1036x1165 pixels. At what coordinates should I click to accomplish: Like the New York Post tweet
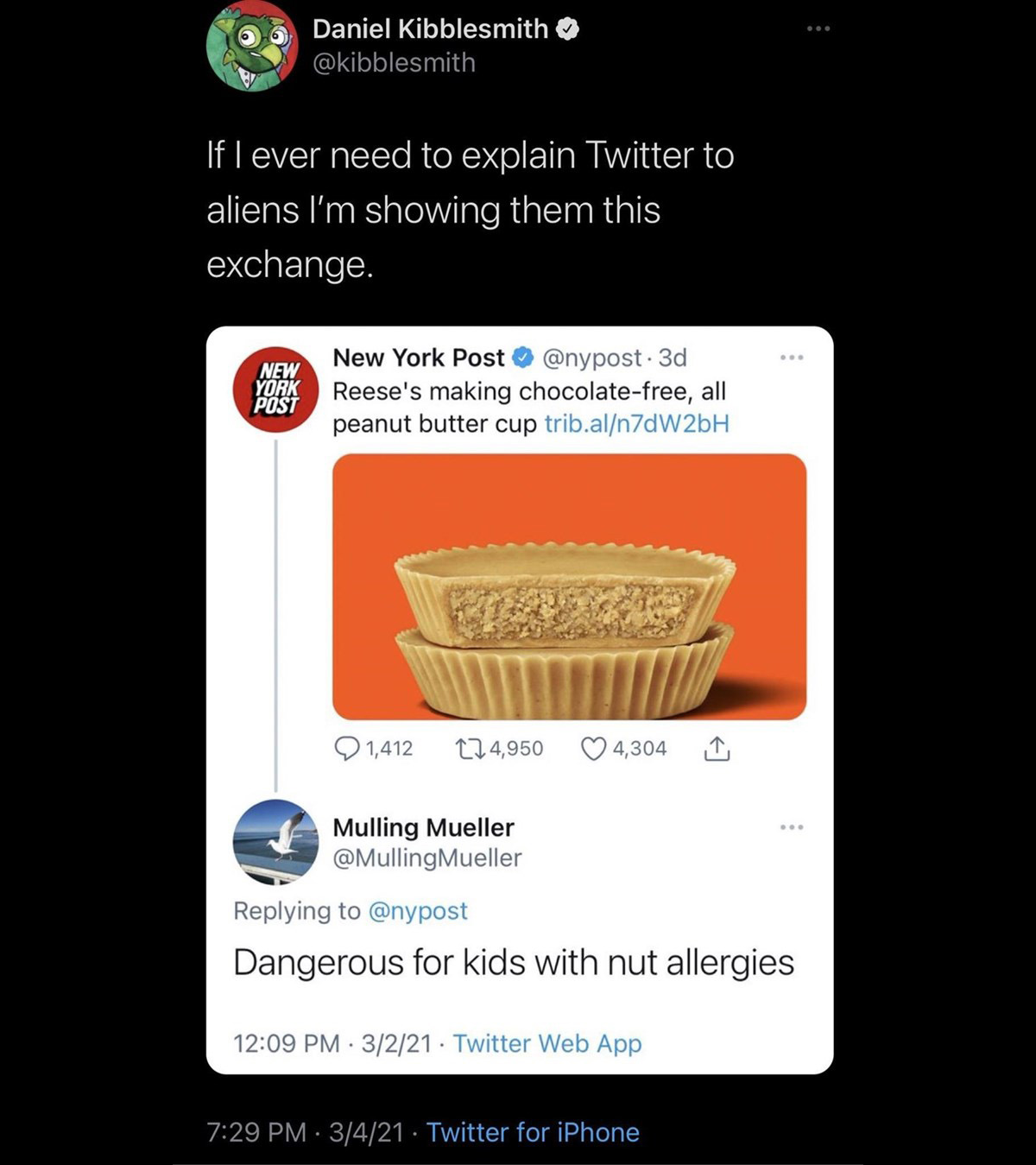pos(593,749)
